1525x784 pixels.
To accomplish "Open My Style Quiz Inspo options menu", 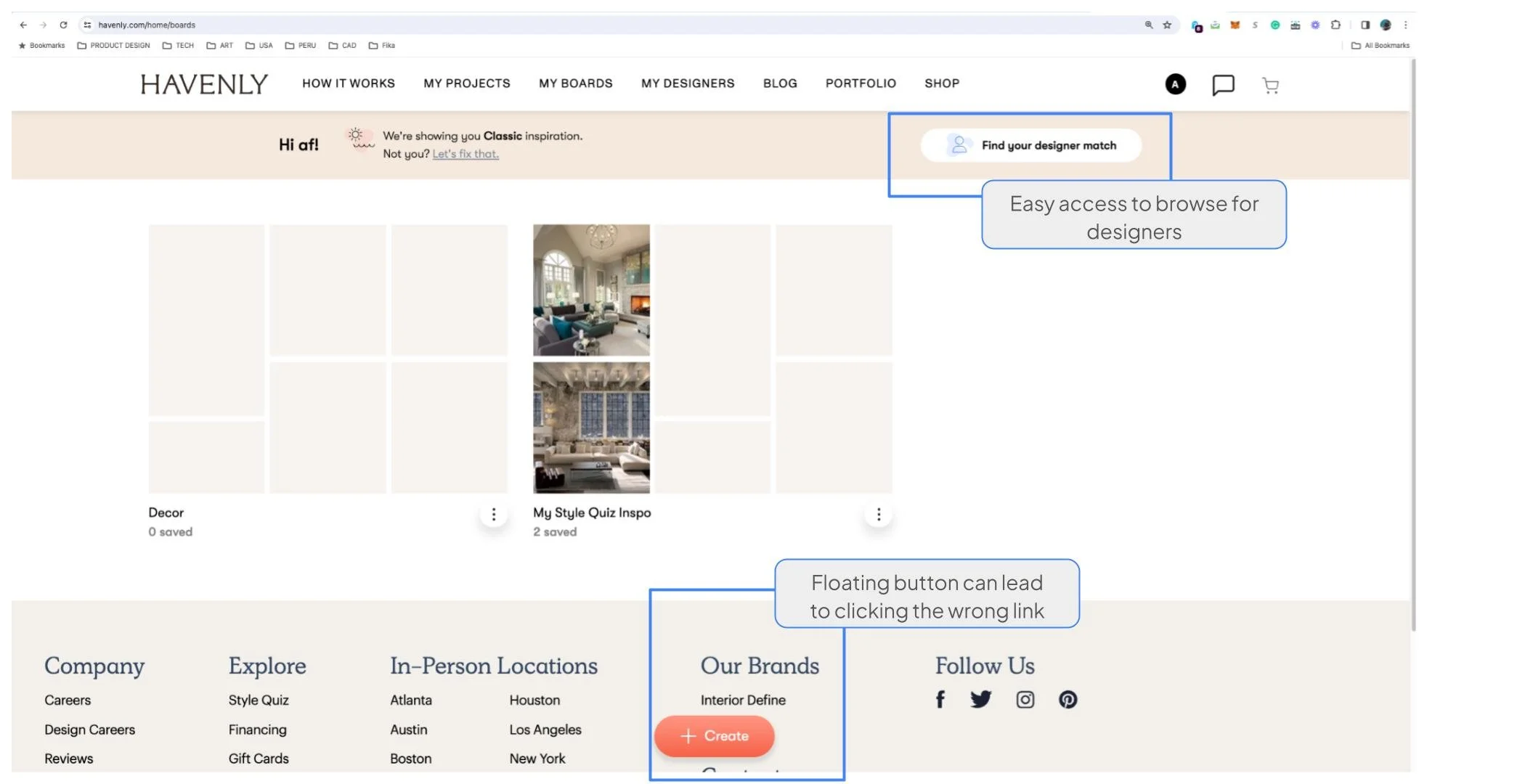I will pyautogui.click(x=879, y=515).
